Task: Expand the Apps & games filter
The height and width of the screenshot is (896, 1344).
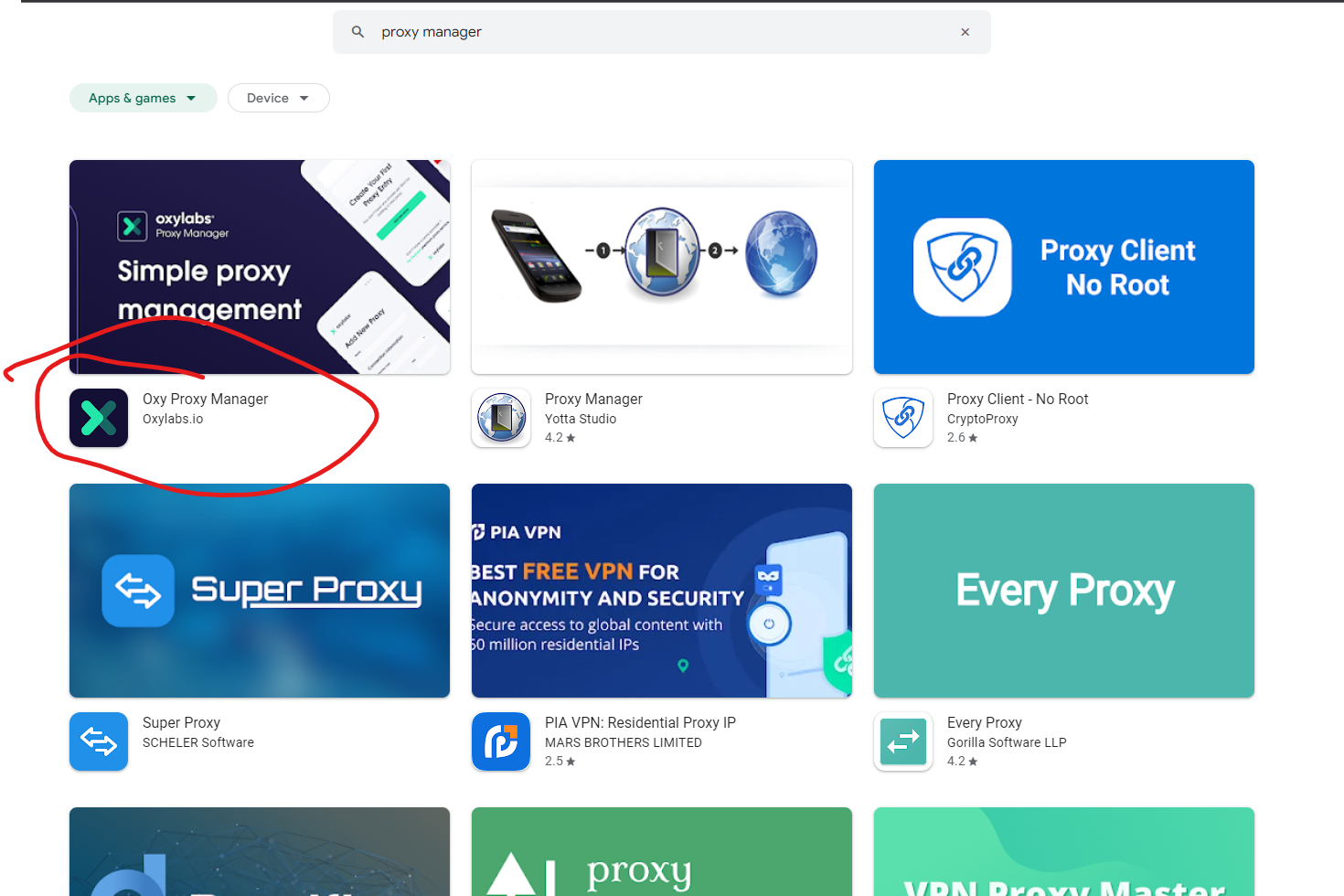Action: pyautogui.click(x=143, y=98)
